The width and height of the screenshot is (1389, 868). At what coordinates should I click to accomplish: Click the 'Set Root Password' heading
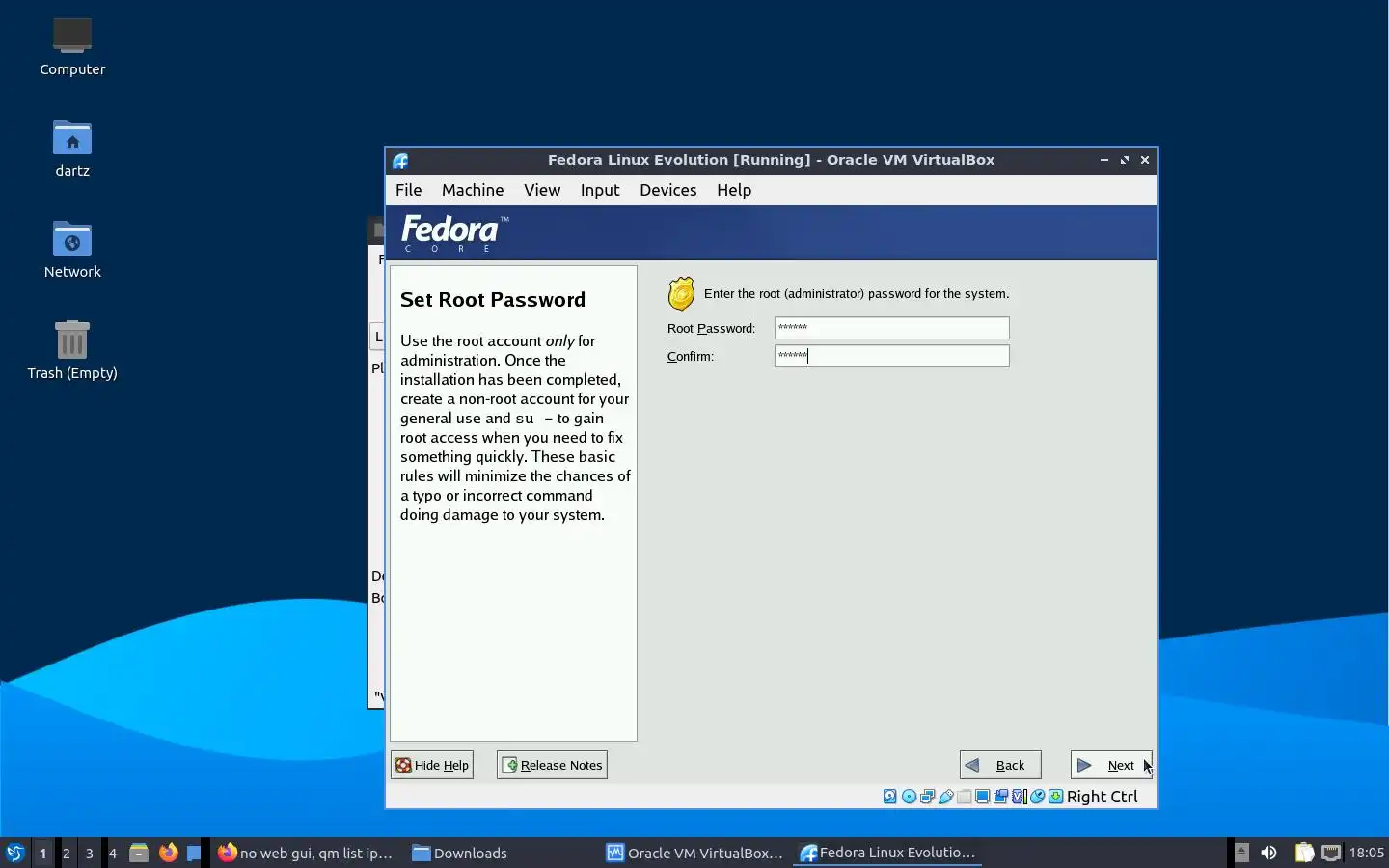click(493, 300)
